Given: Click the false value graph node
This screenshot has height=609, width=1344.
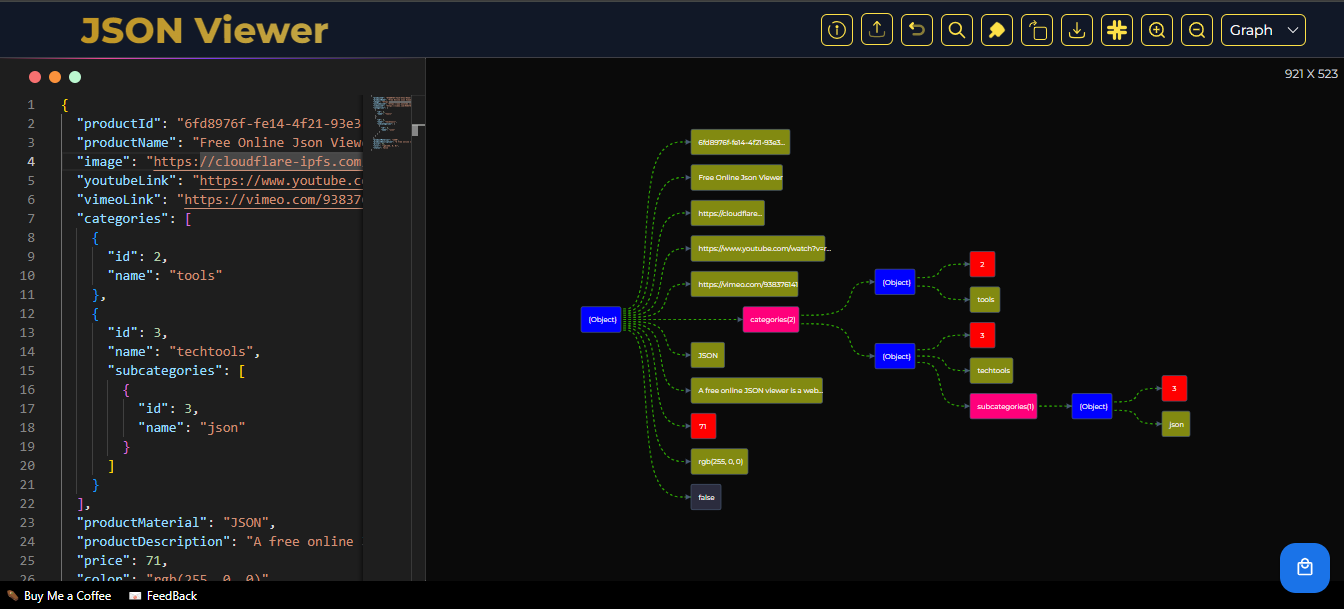Looking at the screenshot, I should pyautogui.click(x=706, y=497).
